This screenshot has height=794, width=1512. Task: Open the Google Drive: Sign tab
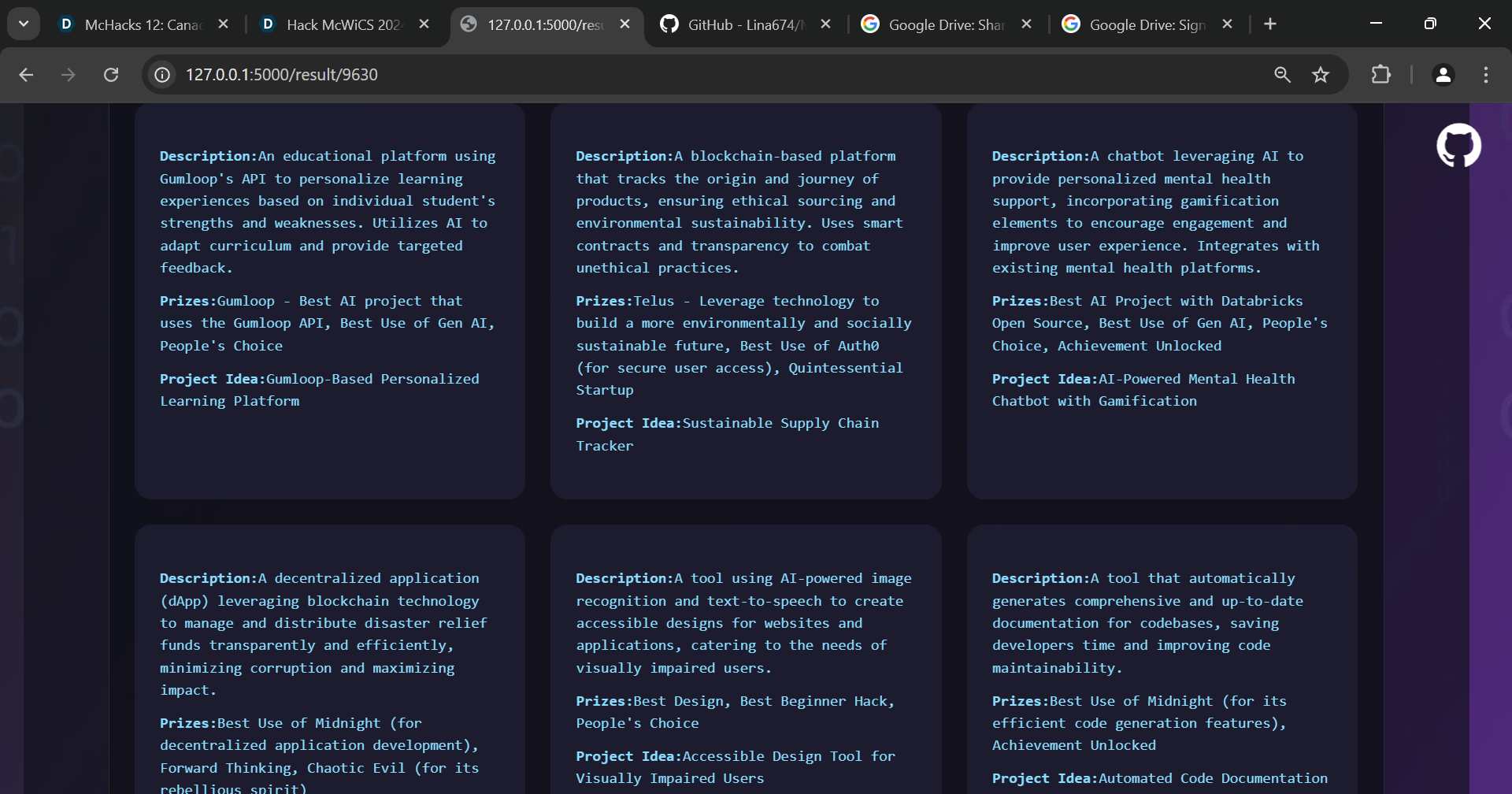(1146, 24)
